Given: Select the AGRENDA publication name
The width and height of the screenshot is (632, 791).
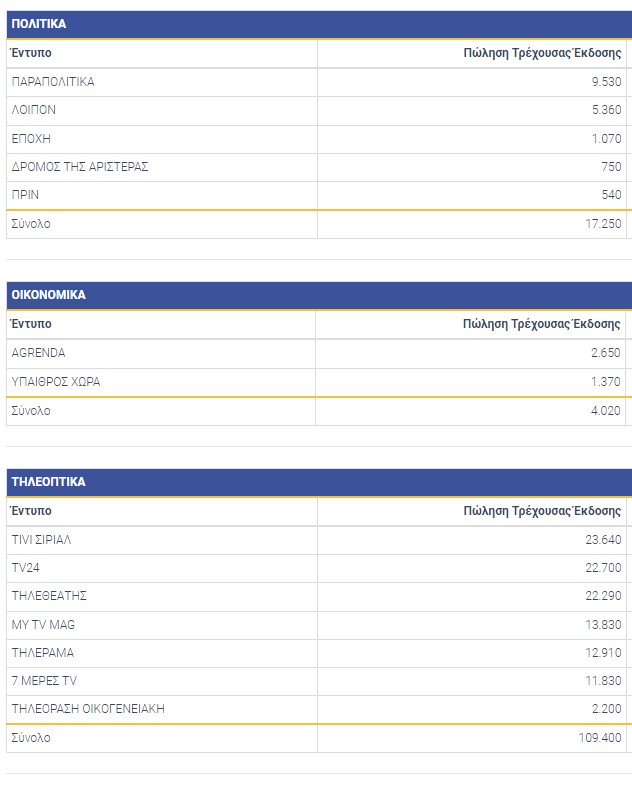Looking at the screenshot, I should pos(38,353).
